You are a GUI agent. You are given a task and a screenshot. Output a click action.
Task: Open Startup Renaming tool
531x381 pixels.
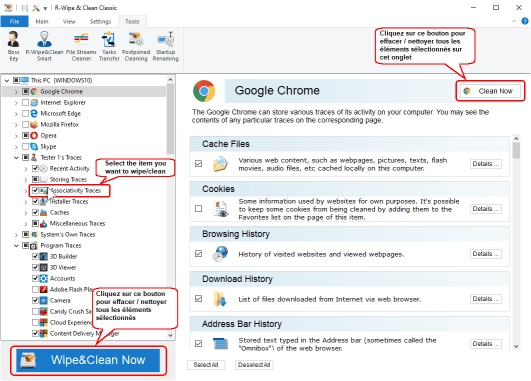(x=166, y=46)
